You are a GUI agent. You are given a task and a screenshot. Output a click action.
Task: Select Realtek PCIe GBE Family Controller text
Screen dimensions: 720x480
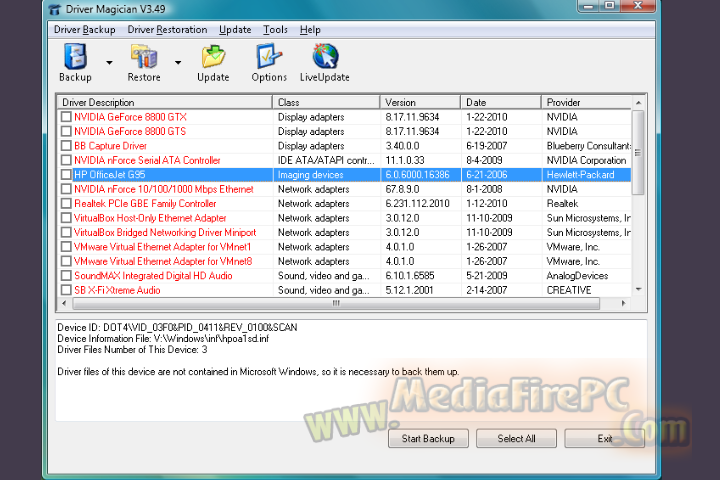point(145,203)
